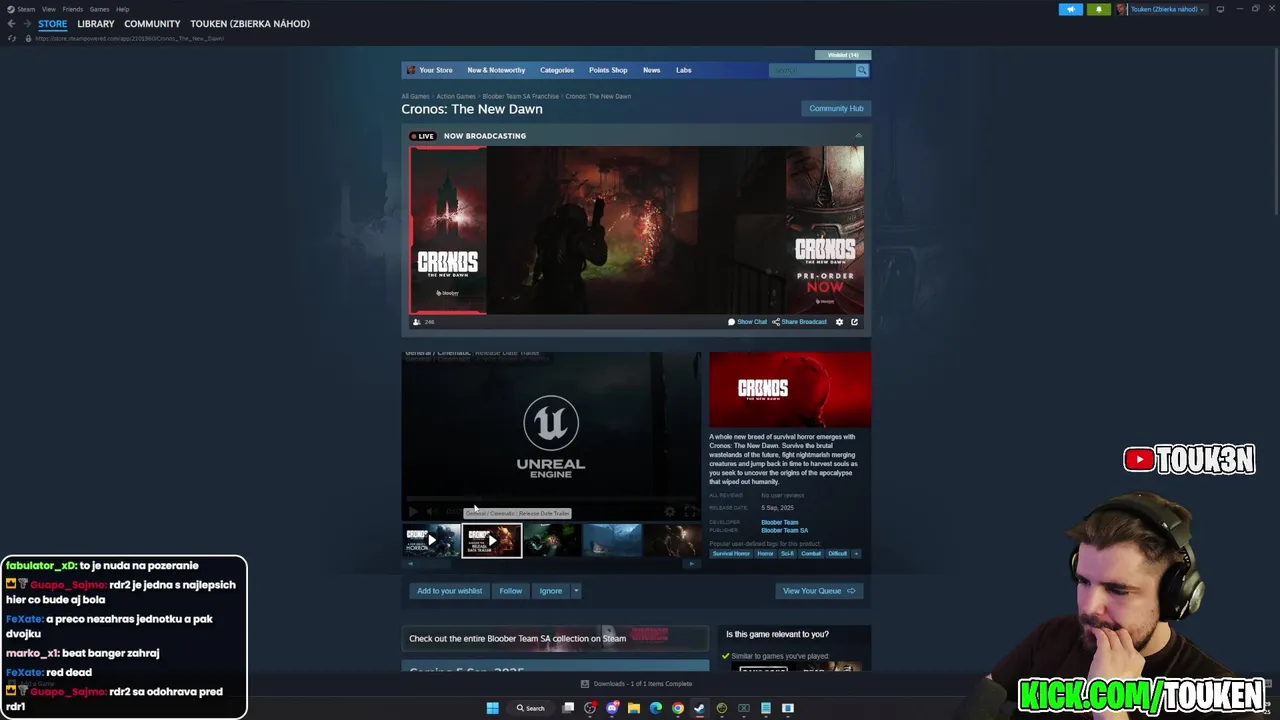1280x720 pixels.
Task: Switch to the COMMUNITY tab
Action: click(152, 24)
